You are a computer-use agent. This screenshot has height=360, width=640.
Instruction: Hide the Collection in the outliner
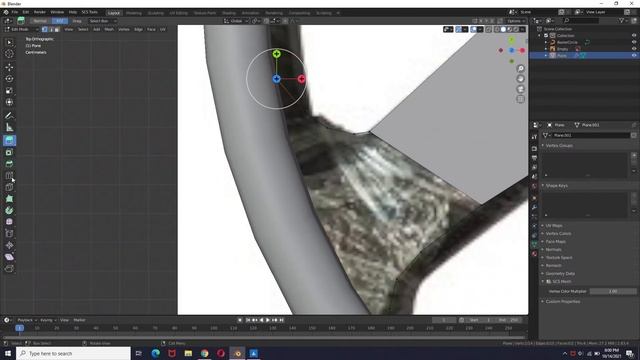(x=634, y=36)
